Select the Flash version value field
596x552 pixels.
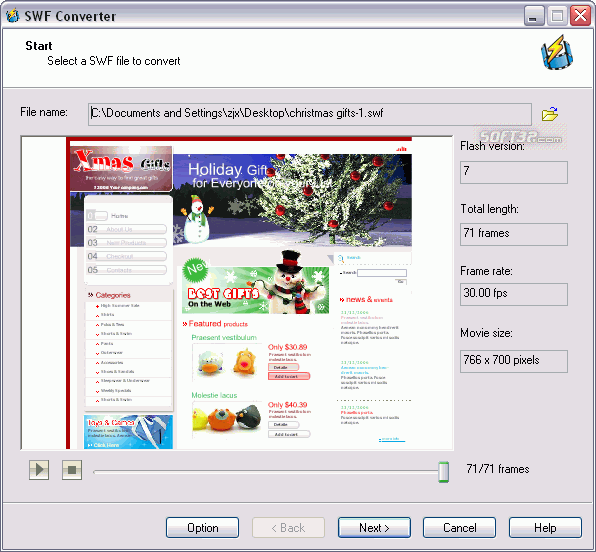[514, 172]
